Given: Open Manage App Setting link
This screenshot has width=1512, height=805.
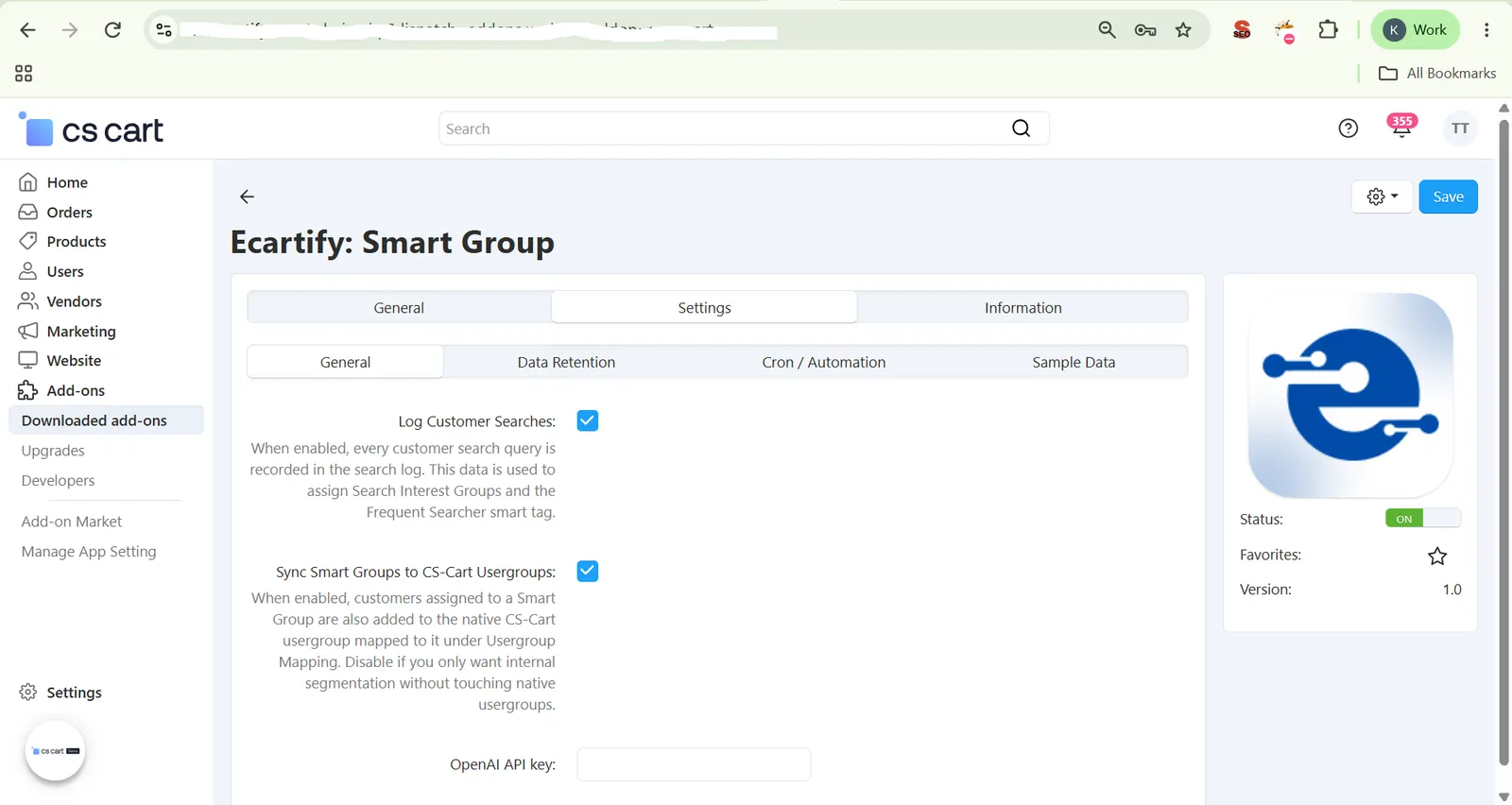Looking at the screenshot, I should coord(89,551).
